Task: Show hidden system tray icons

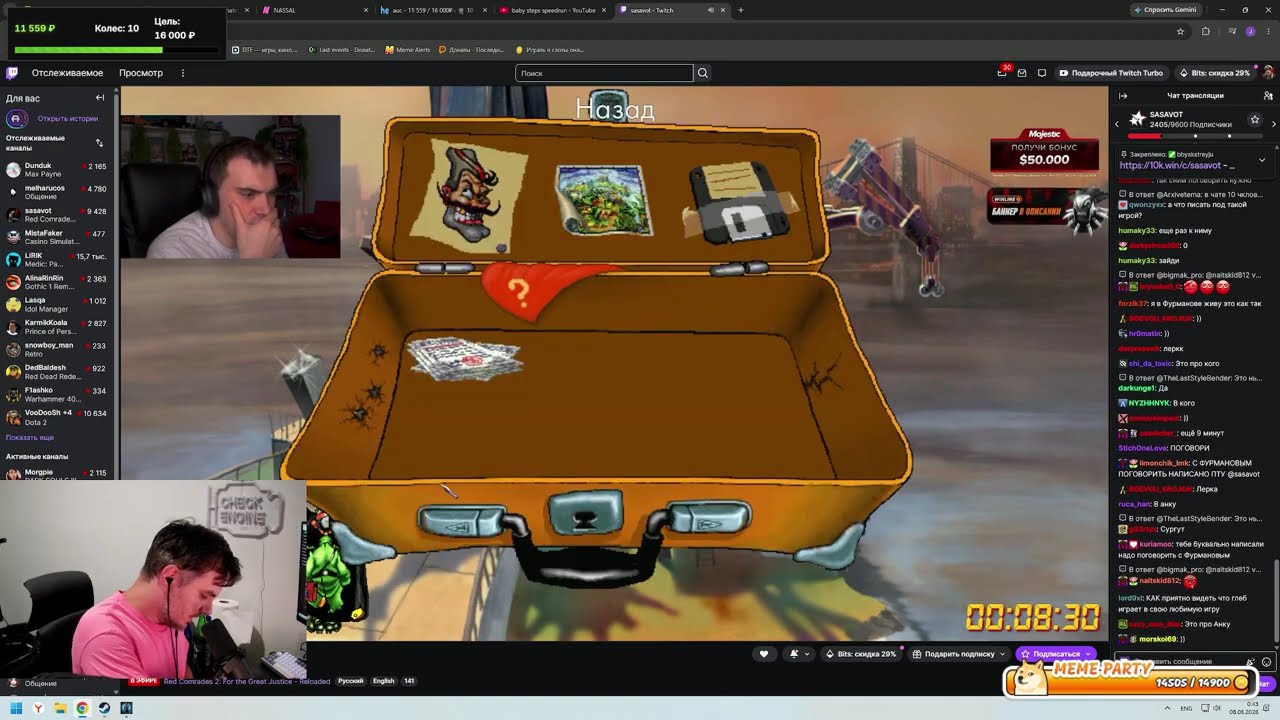Action: pos(1168,708)
